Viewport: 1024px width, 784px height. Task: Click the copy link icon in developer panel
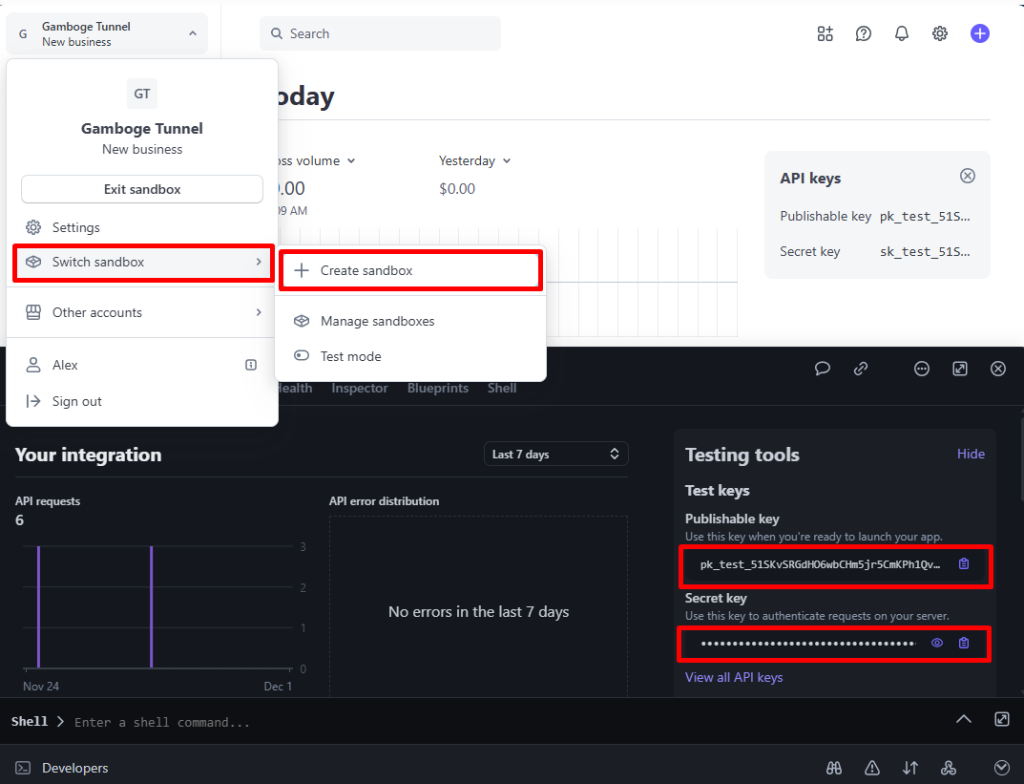click(861, 368)
